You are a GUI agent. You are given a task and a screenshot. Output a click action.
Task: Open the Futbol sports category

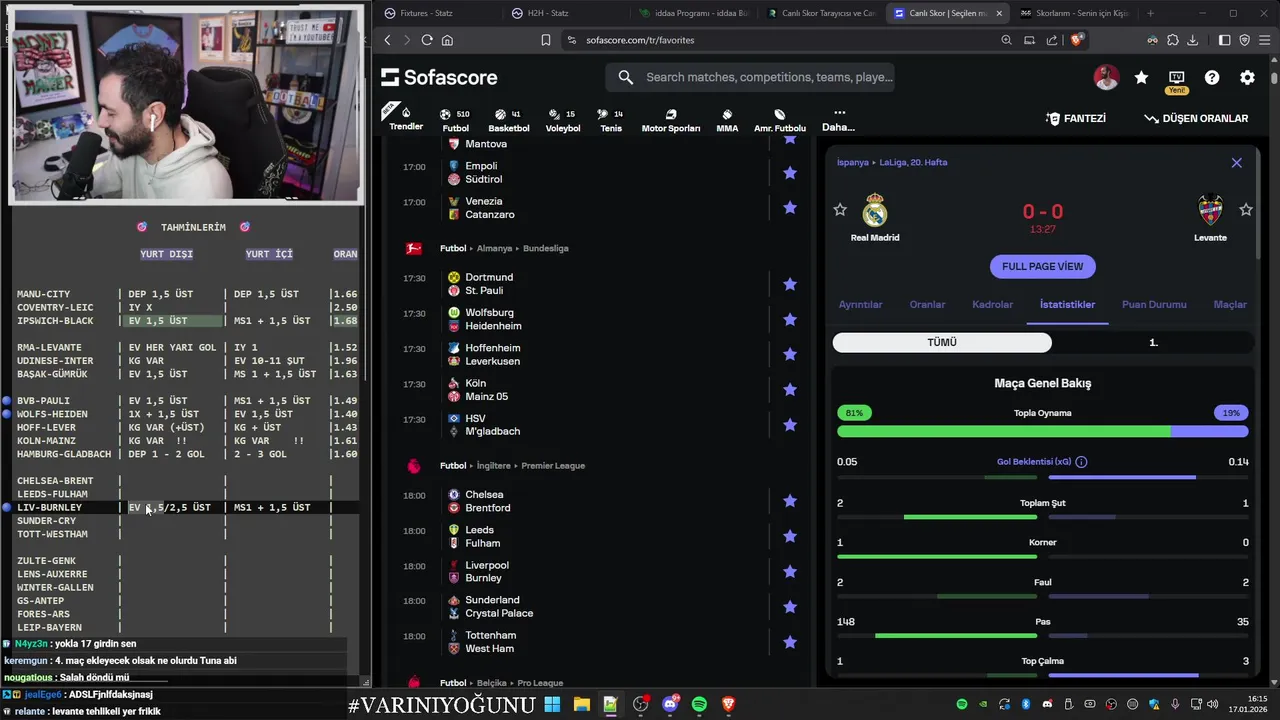(455, 120)
